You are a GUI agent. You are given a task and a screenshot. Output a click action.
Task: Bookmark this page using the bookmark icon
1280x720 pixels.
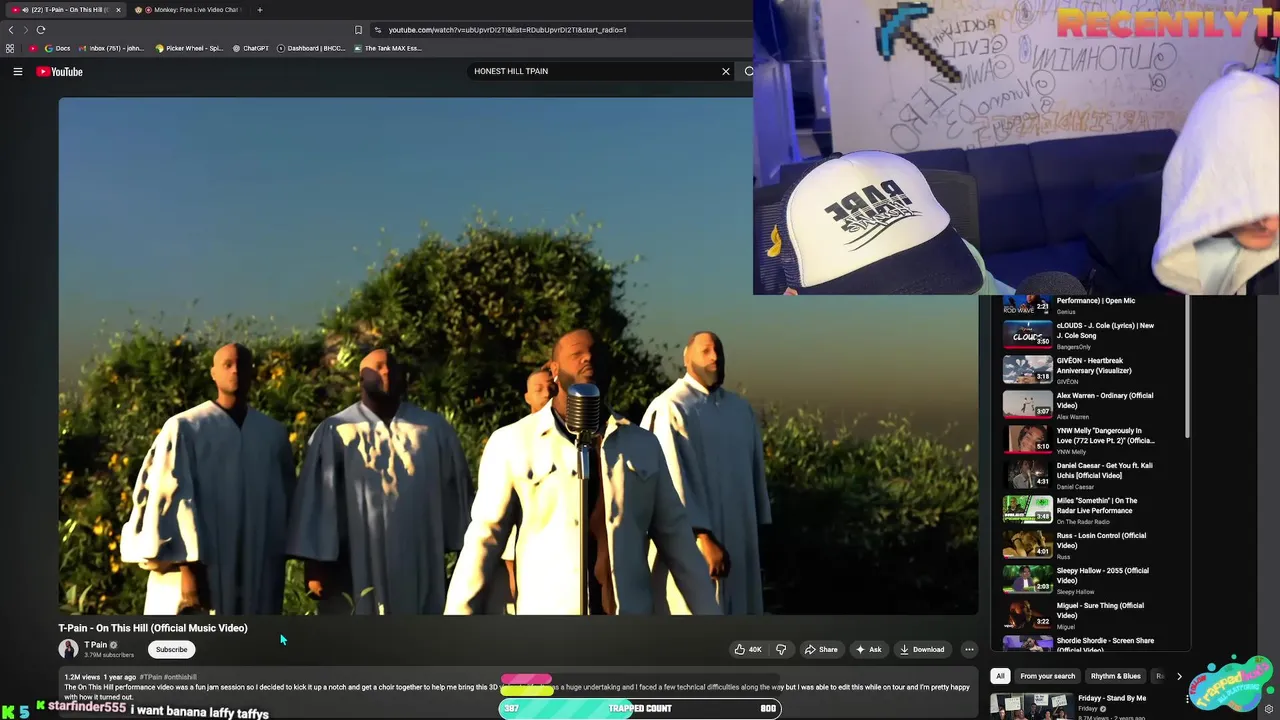[x=358, y=30]
